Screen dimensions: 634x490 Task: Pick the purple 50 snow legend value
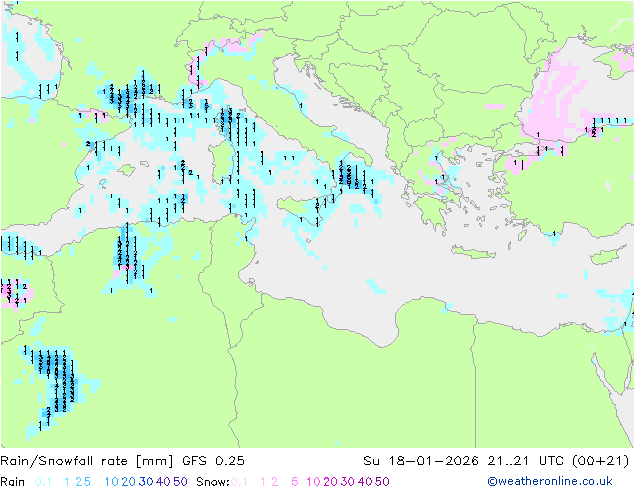382,482
